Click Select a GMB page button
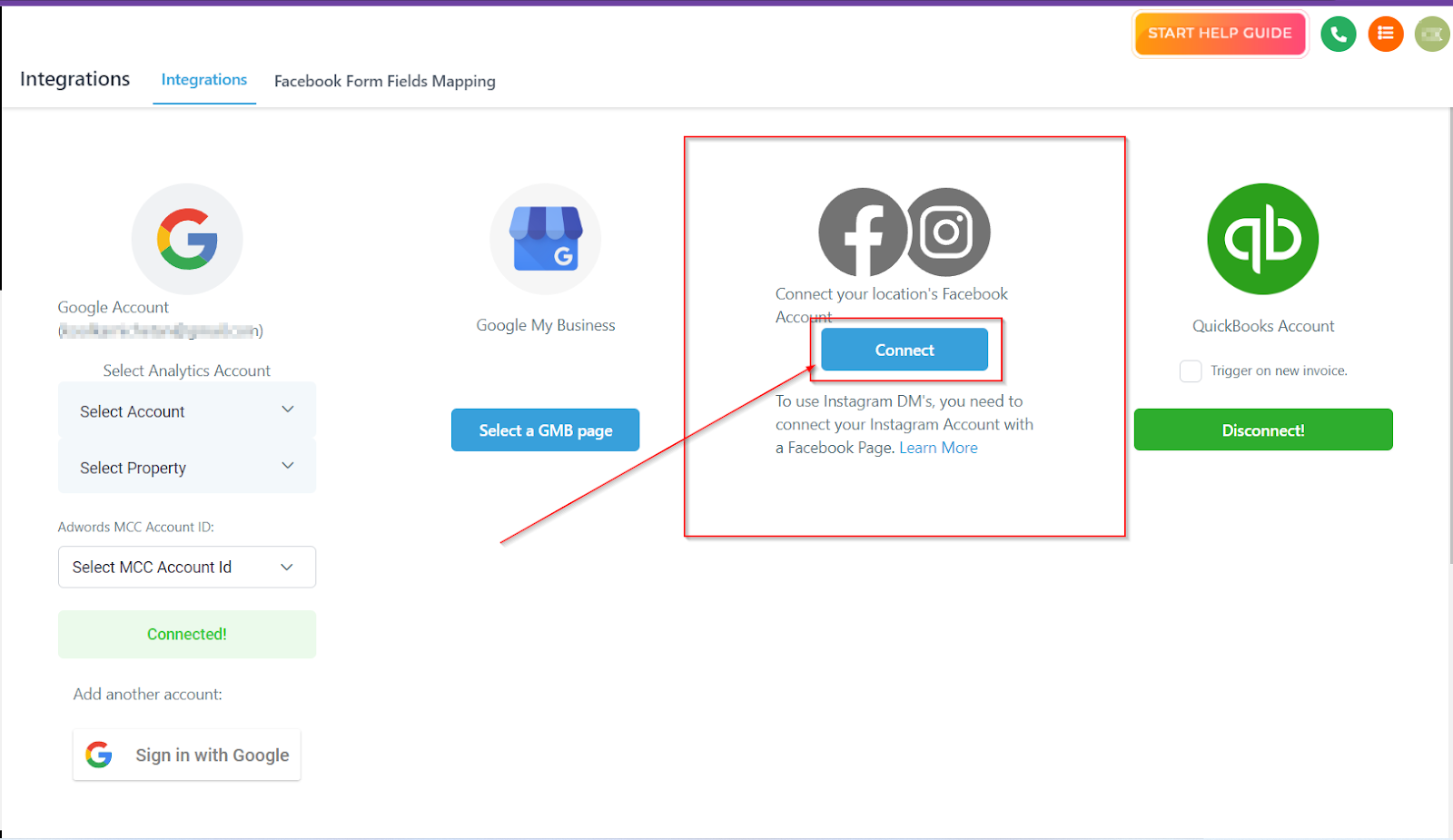The image size is (1453, 840). coord(546,430)
